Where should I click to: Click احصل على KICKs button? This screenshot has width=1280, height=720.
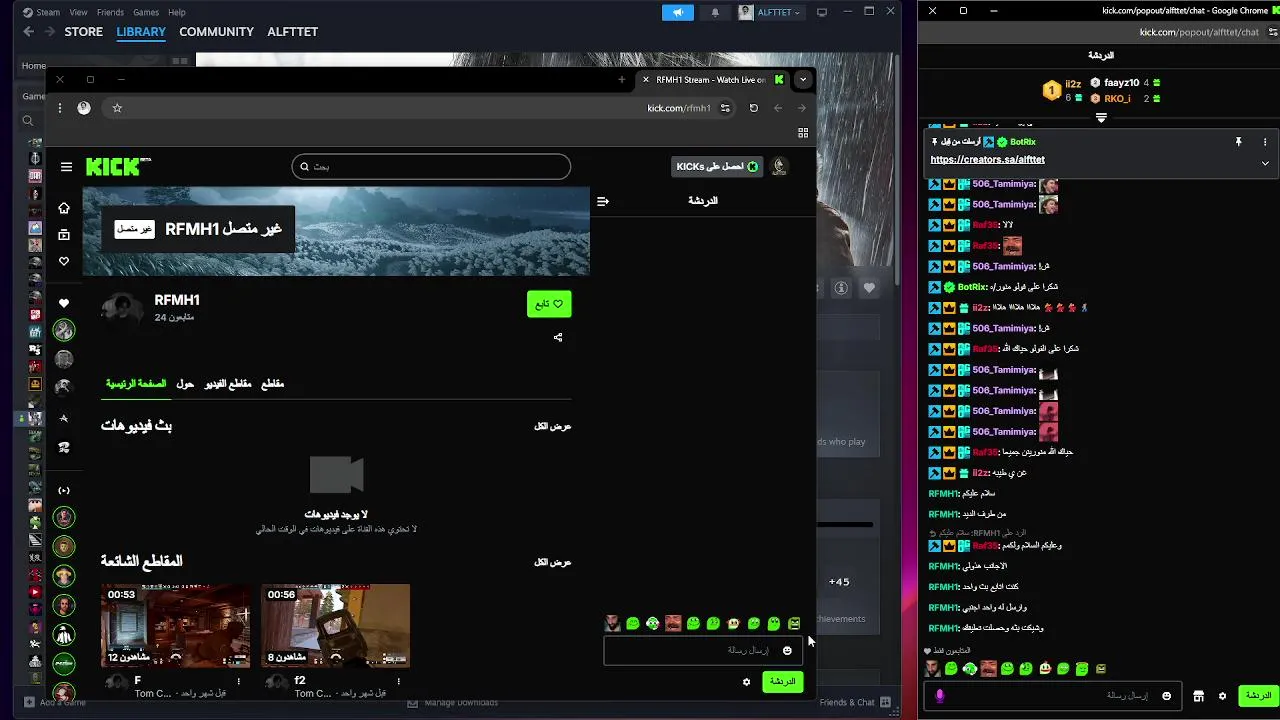(717, 167)
